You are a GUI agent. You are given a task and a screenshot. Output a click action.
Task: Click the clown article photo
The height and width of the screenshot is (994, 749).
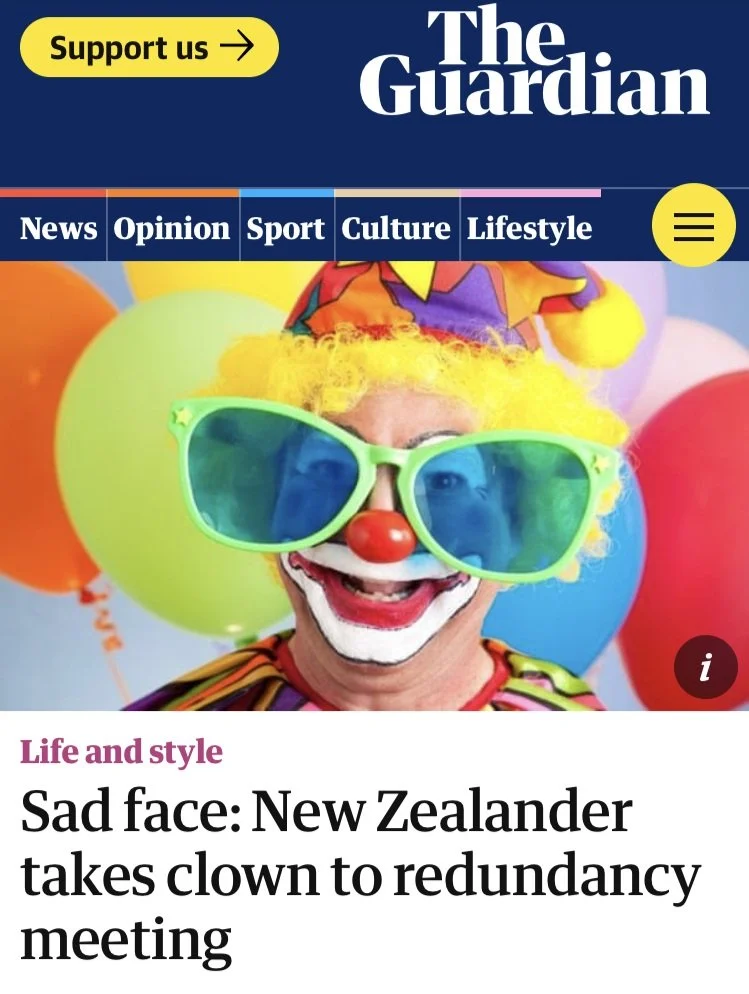(374, 486)
